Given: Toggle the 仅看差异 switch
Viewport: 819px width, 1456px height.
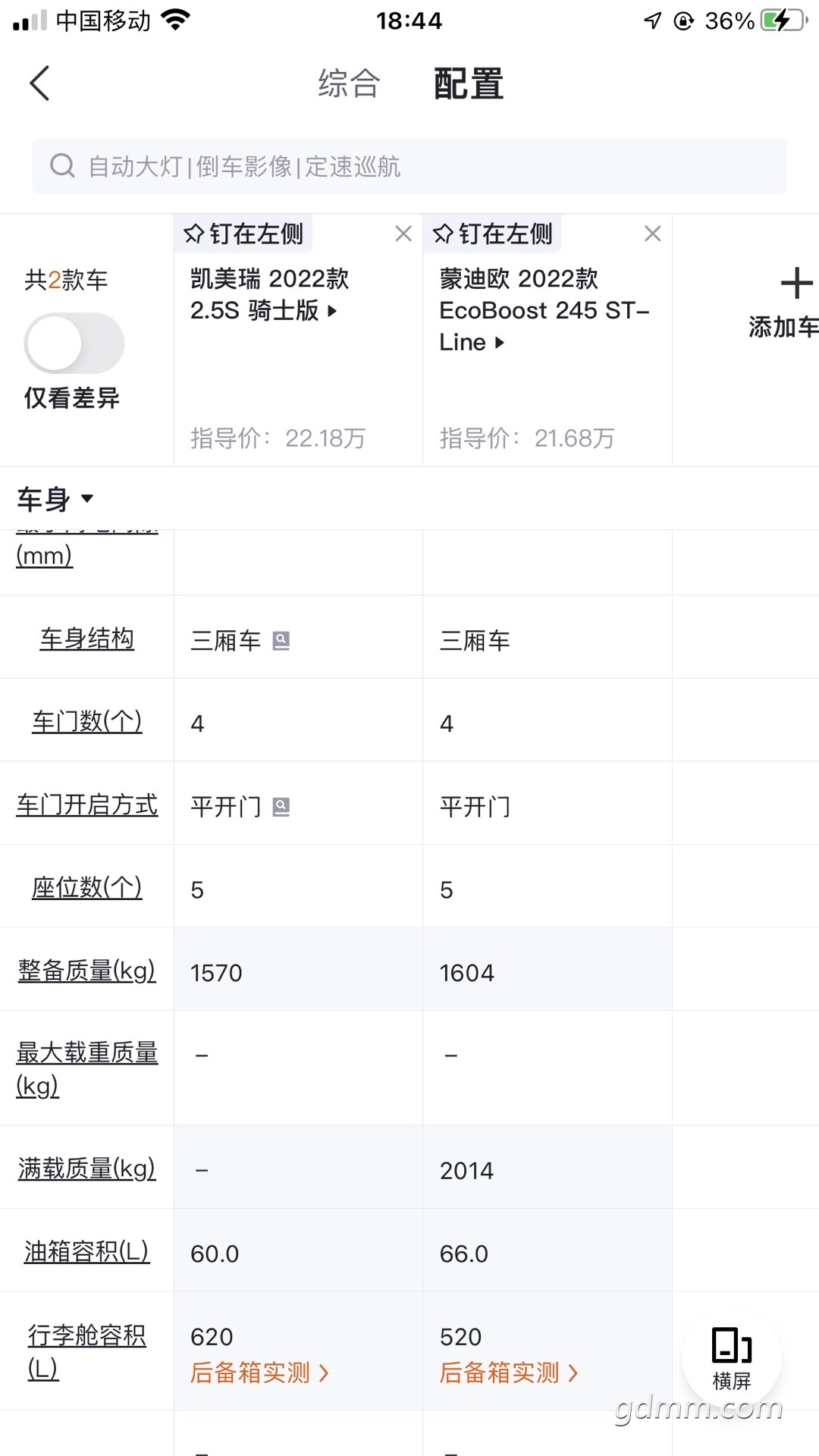Looking at the screenshot, I should coord(74,343).
